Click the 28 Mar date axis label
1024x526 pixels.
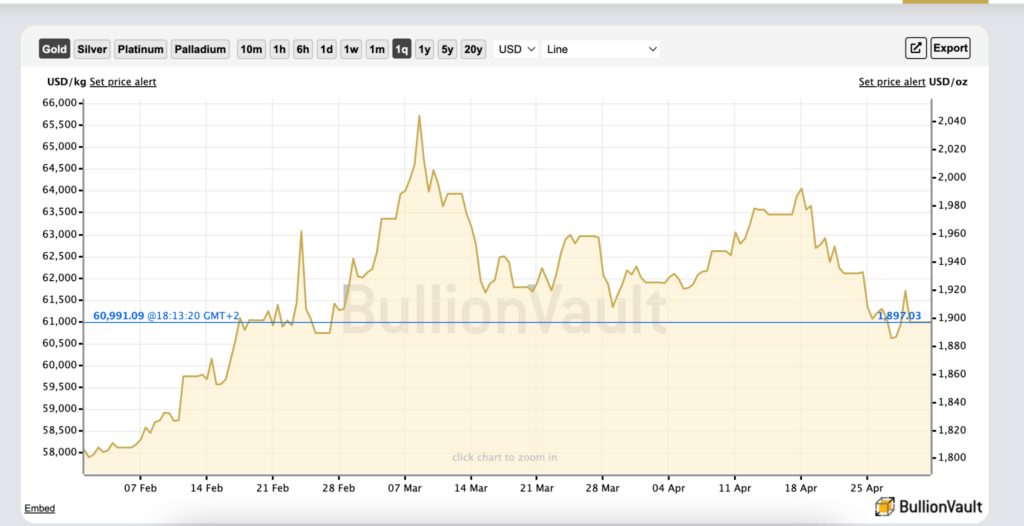coord(602,487)
